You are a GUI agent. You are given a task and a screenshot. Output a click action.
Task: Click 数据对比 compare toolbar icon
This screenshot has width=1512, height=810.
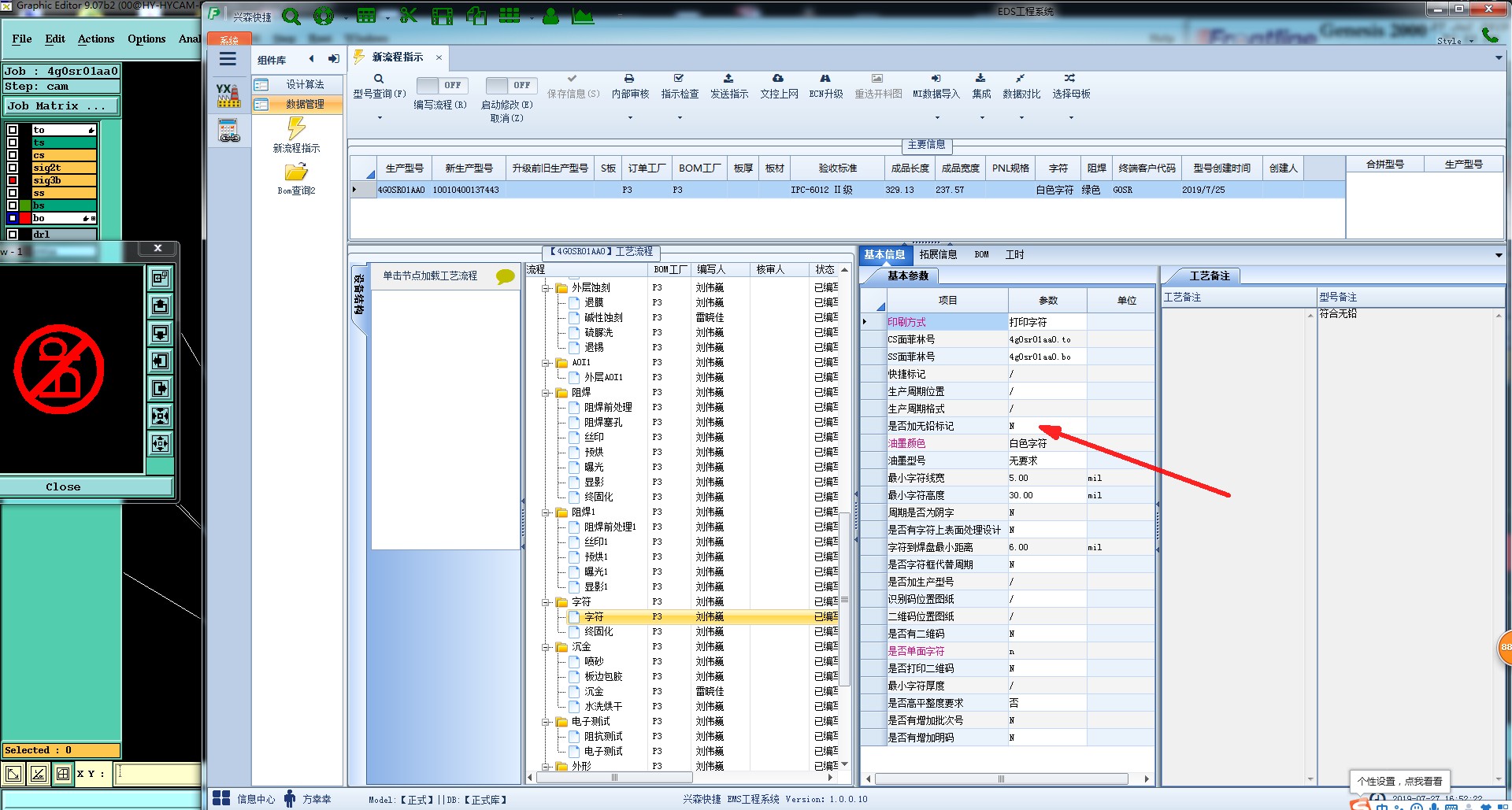[x=1020, y=79]
